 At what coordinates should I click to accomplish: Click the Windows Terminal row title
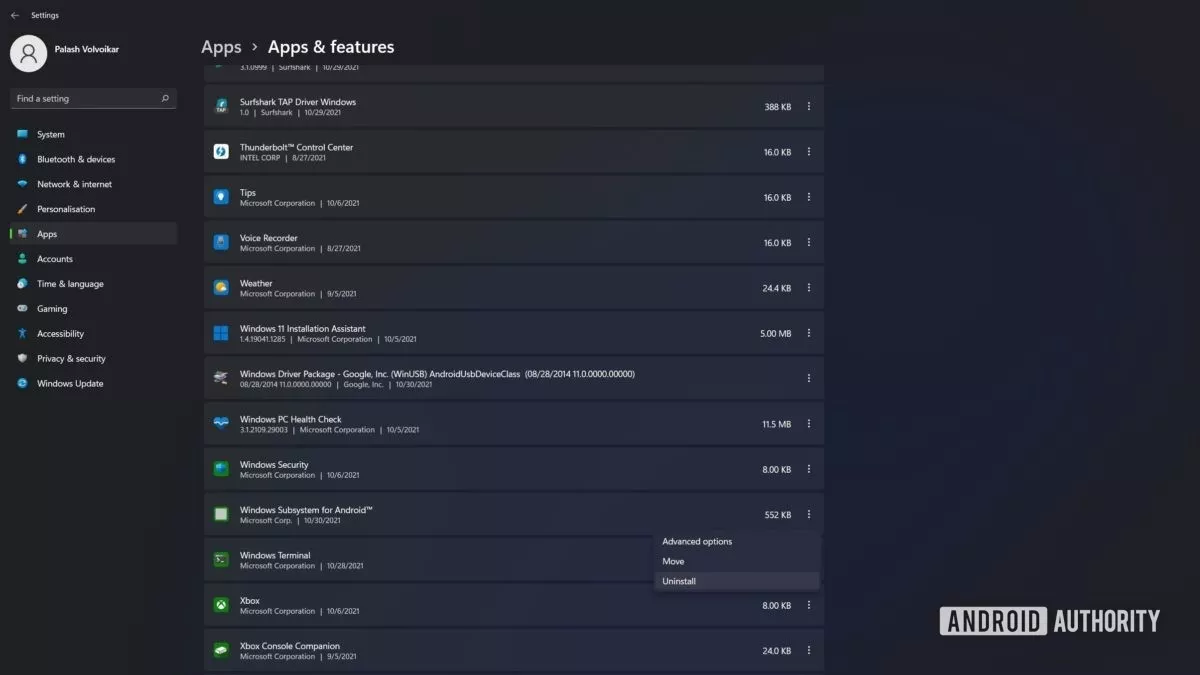(x=275, y=555)
